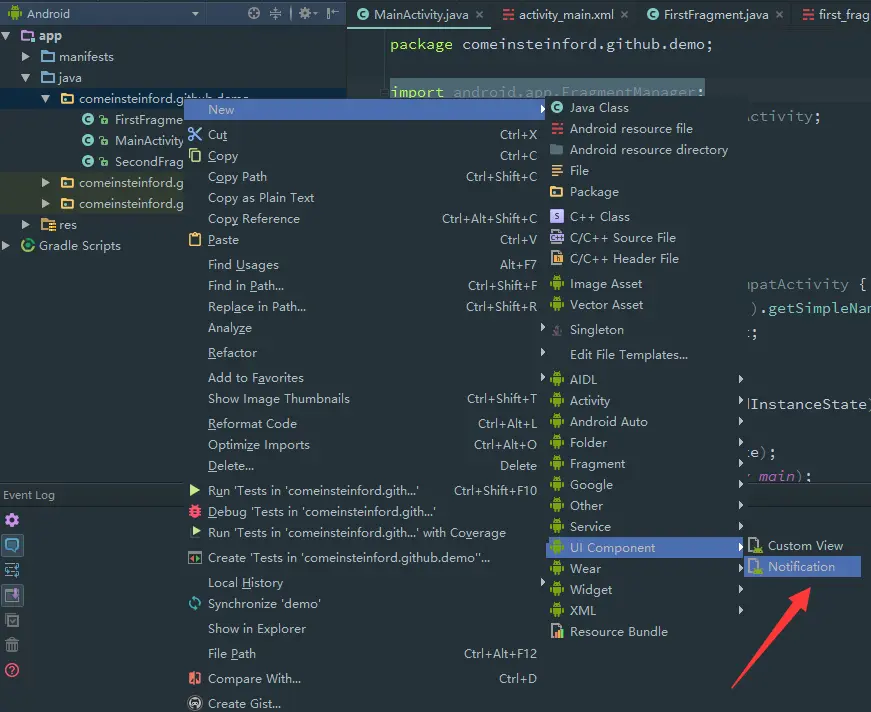Viewport: 871px width, 712px height.
Task: Click the Paste clipboard icon
Action: click(x=195, y=239)
